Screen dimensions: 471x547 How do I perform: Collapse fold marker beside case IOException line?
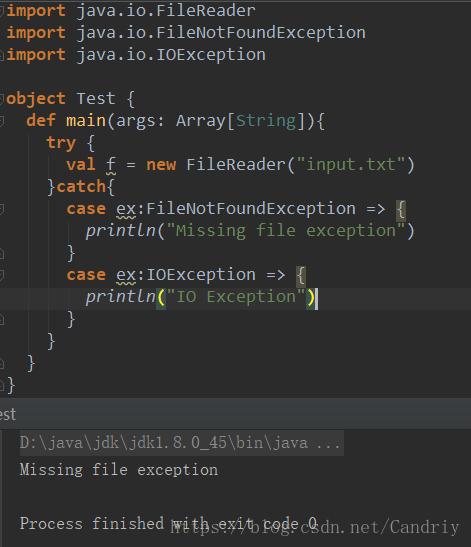tap(1, 275)
